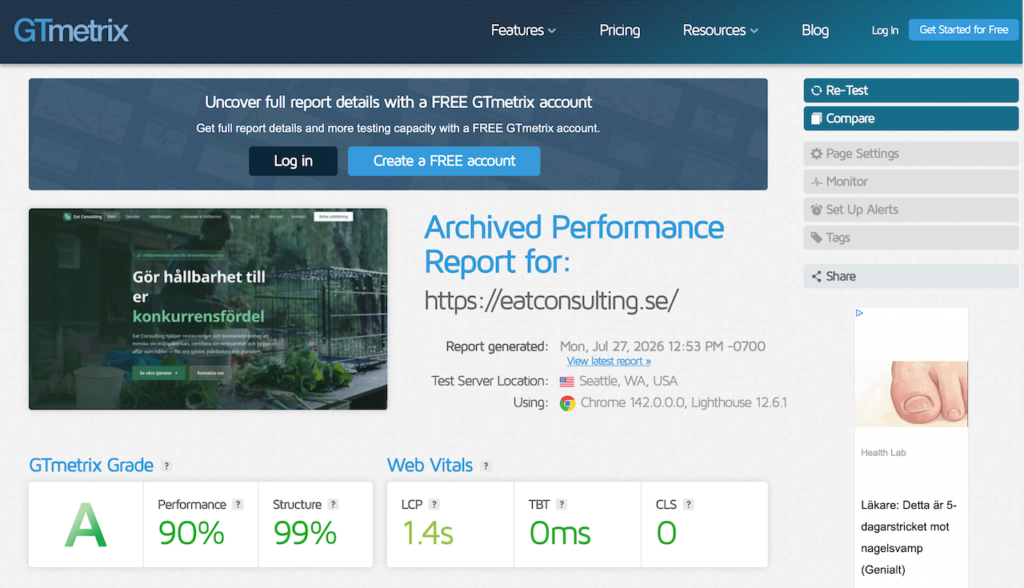Click the ad headline about nagelsvamp
This screenshot has height=588, width=1024.
[x=908, y=537]
